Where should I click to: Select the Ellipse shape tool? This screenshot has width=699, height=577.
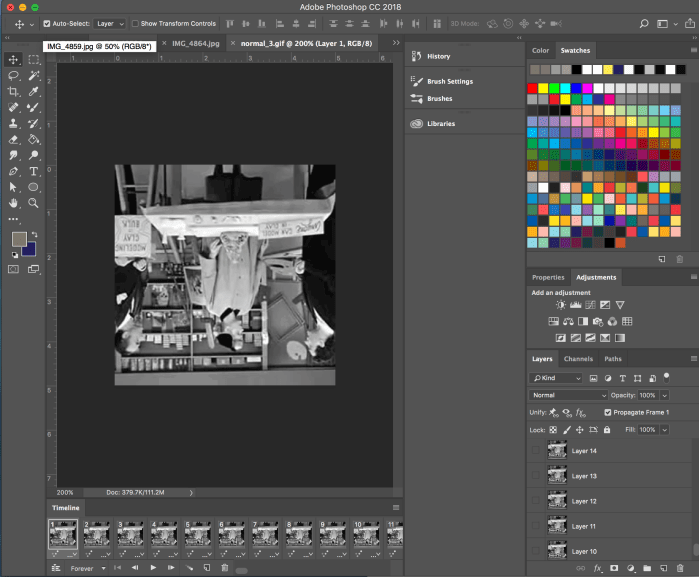[33, 187]
